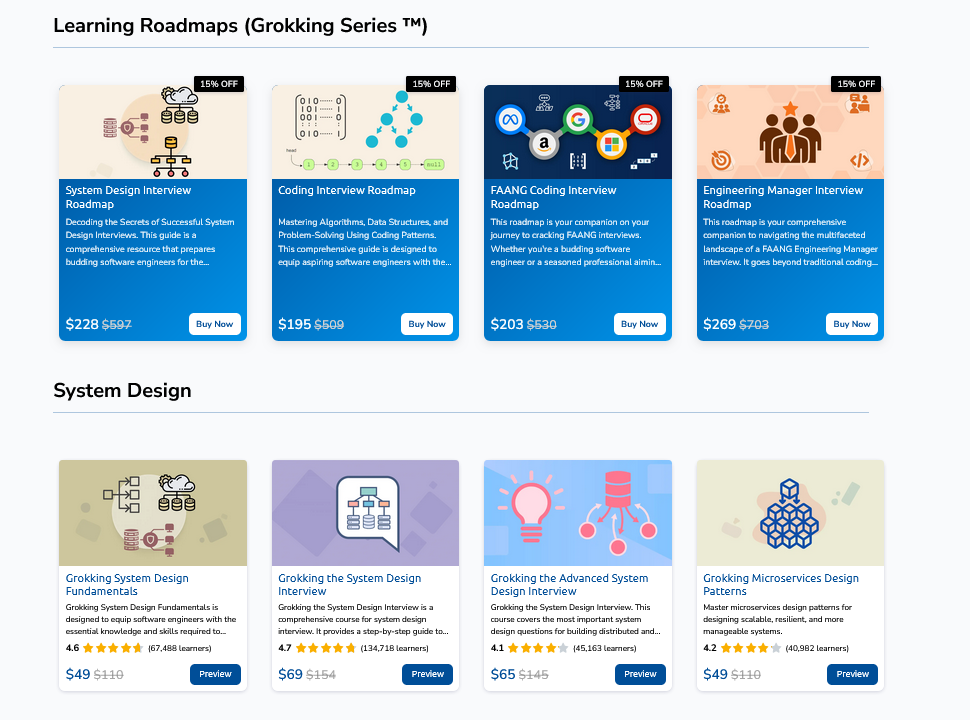Click the (67,488 learners) count
970x720 pixels.
point(180,648)
